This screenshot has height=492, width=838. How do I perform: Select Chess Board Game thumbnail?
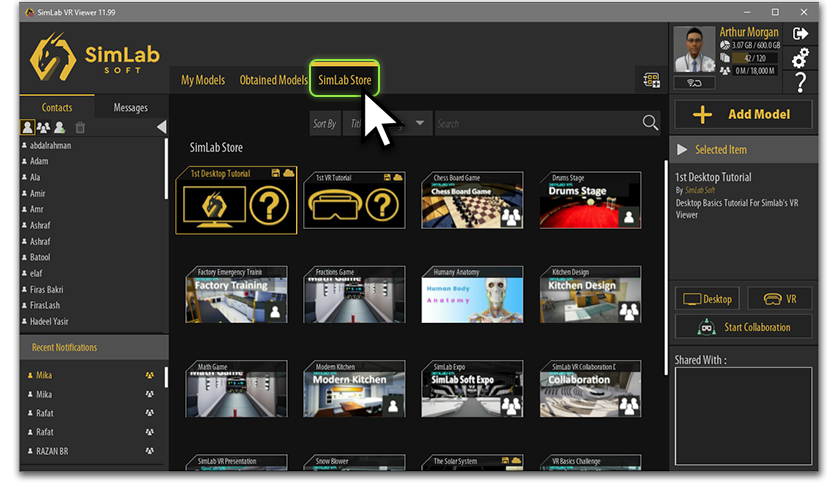pos(472,200)
